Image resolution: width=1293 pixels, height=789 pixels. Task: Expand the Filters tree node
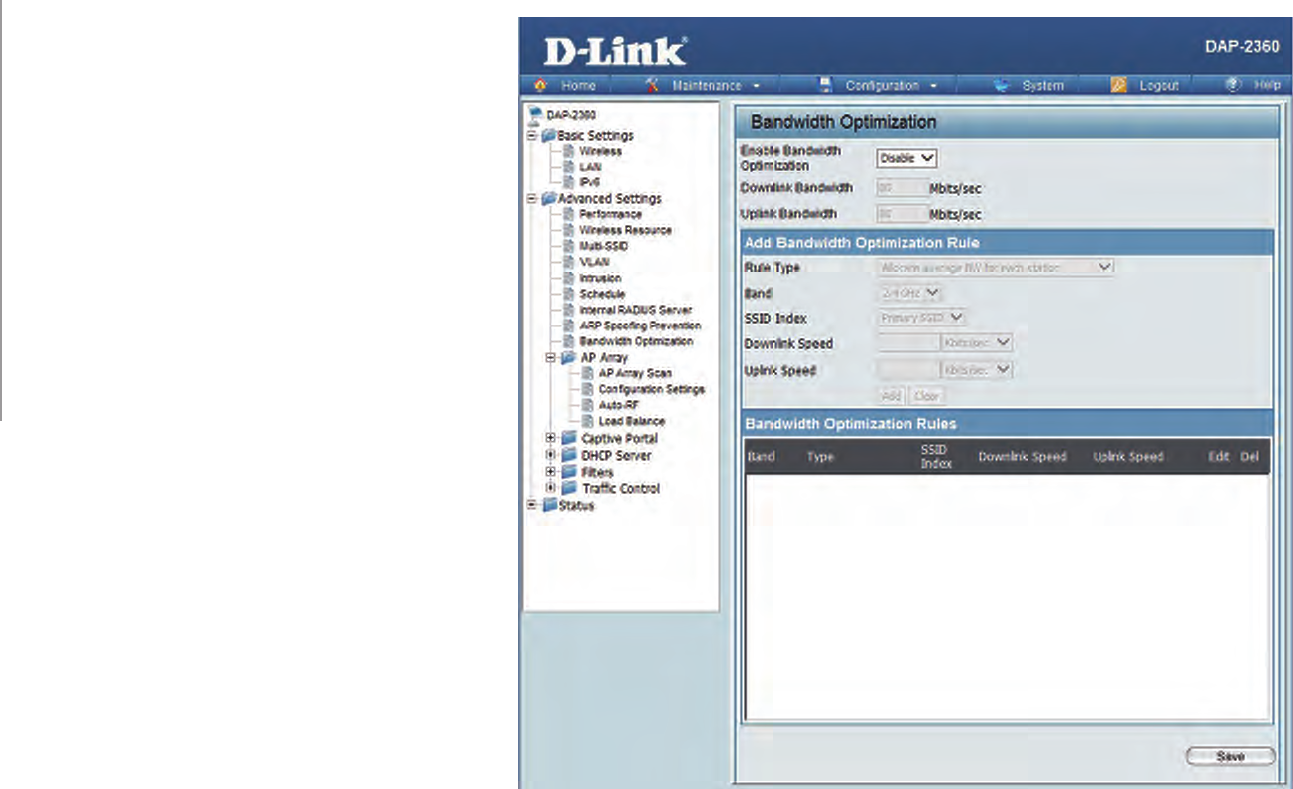click(x=551, y=472)
